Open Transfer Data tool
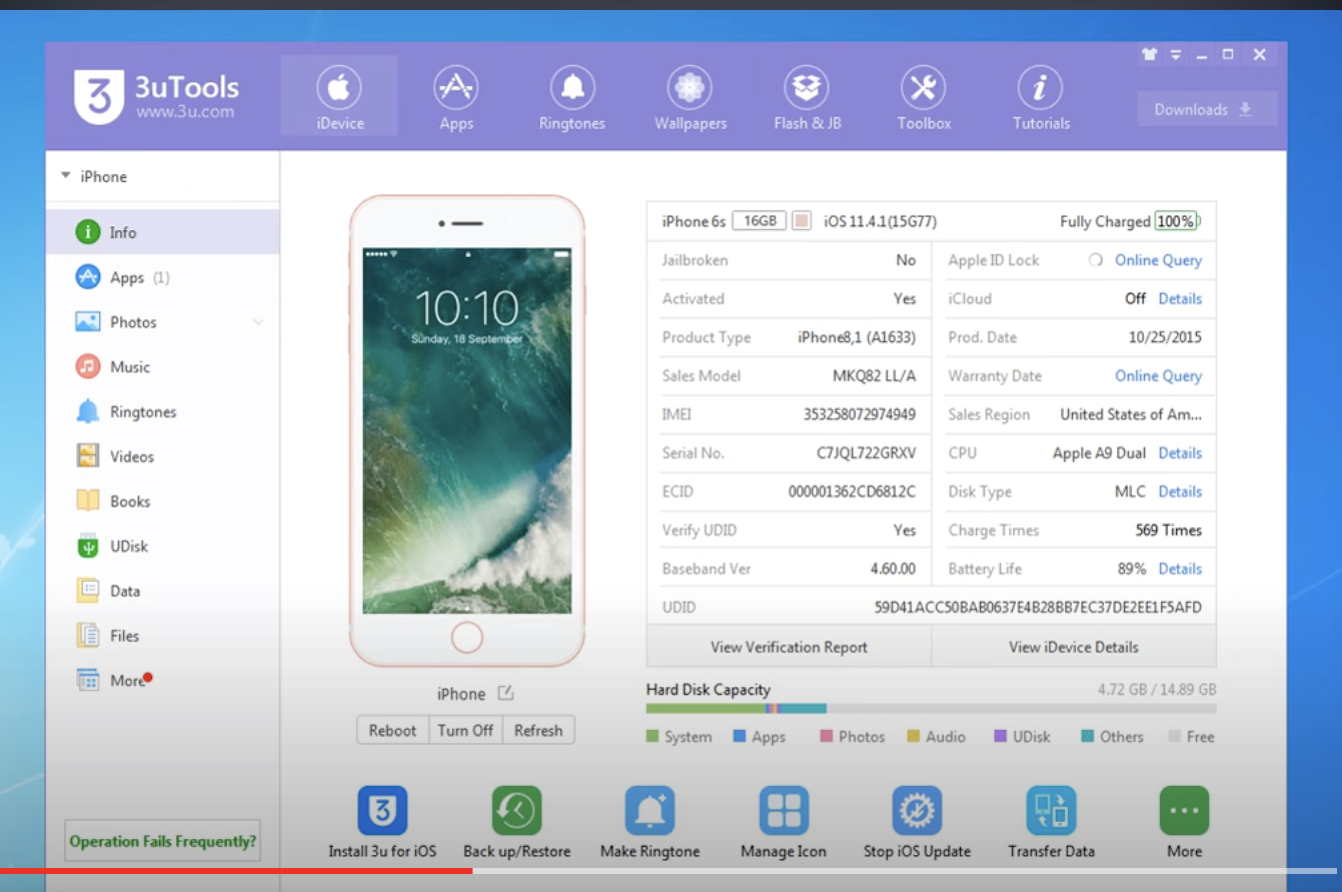Viewport: 1342px width, 892px height. [x=1051, y=822]
